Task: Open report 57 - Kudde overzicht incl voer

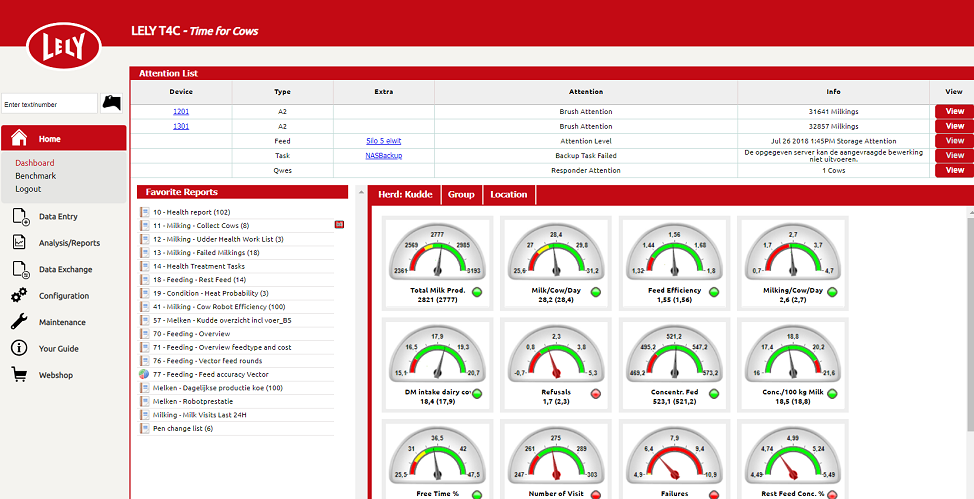Action: (224, 320)
